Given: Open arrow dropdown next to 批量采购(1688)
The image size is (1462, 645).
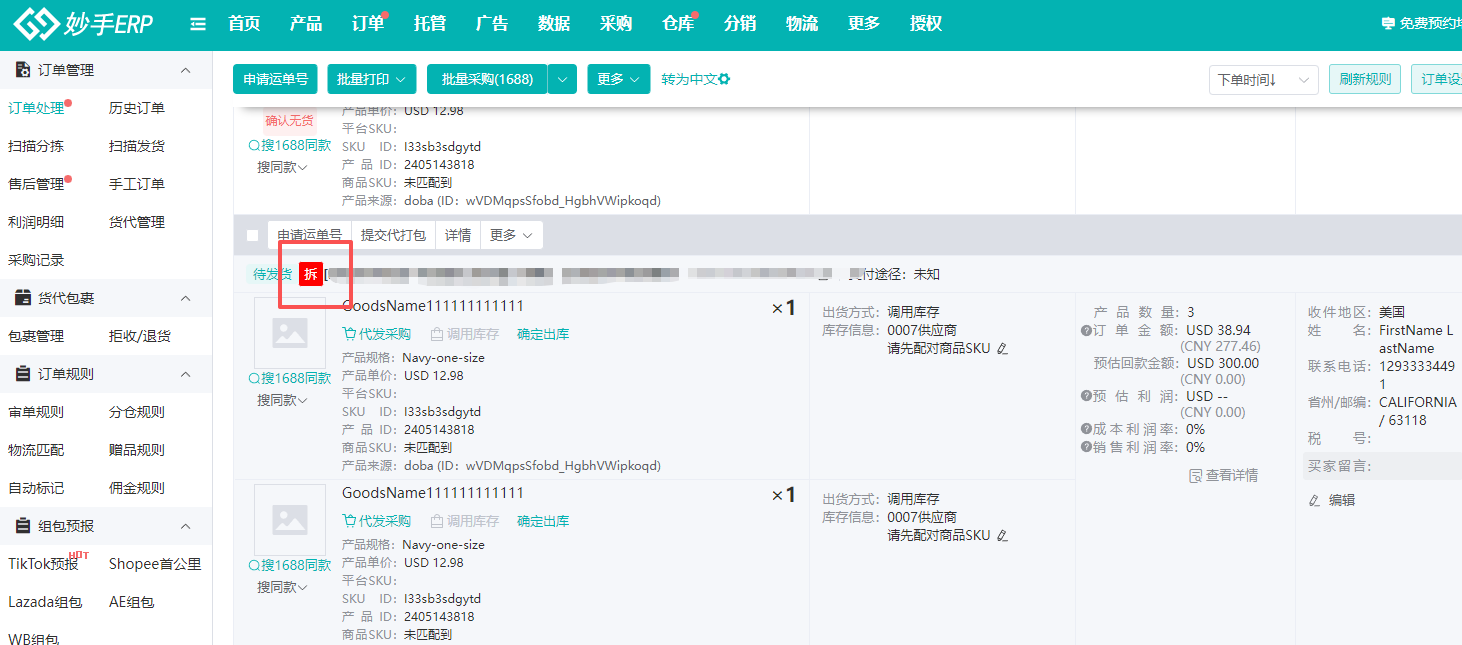Looking at the screenshot, I should pos(563,80).
